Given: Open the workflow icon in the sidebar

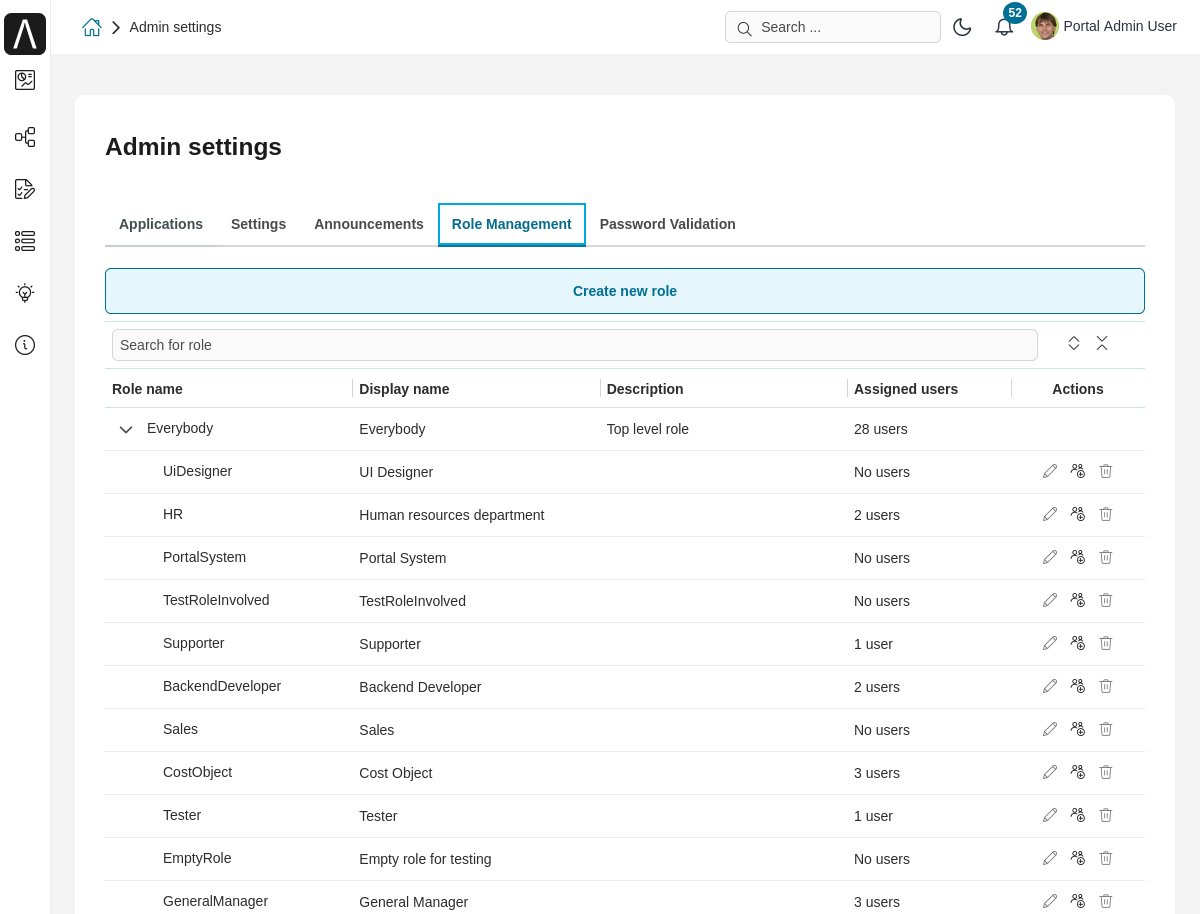Looking at the screenshot, I should coord(25,137).
